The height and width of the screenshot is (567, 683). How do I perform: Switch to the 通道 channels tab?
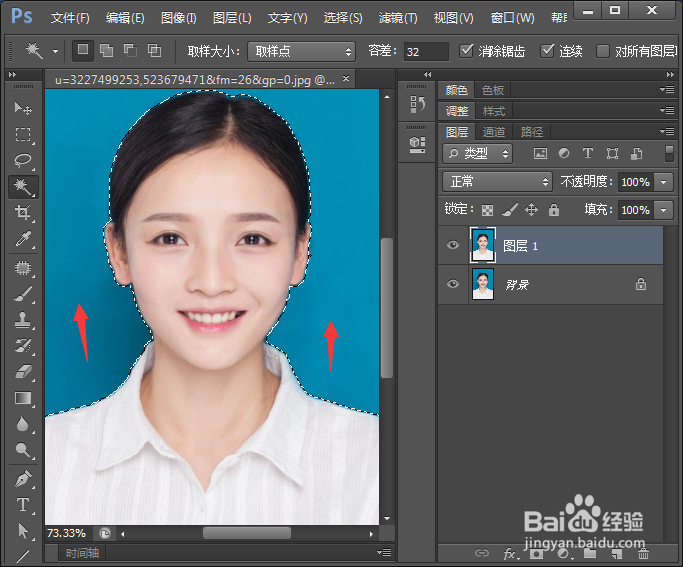pyautogui.click(x=494, y=132)
